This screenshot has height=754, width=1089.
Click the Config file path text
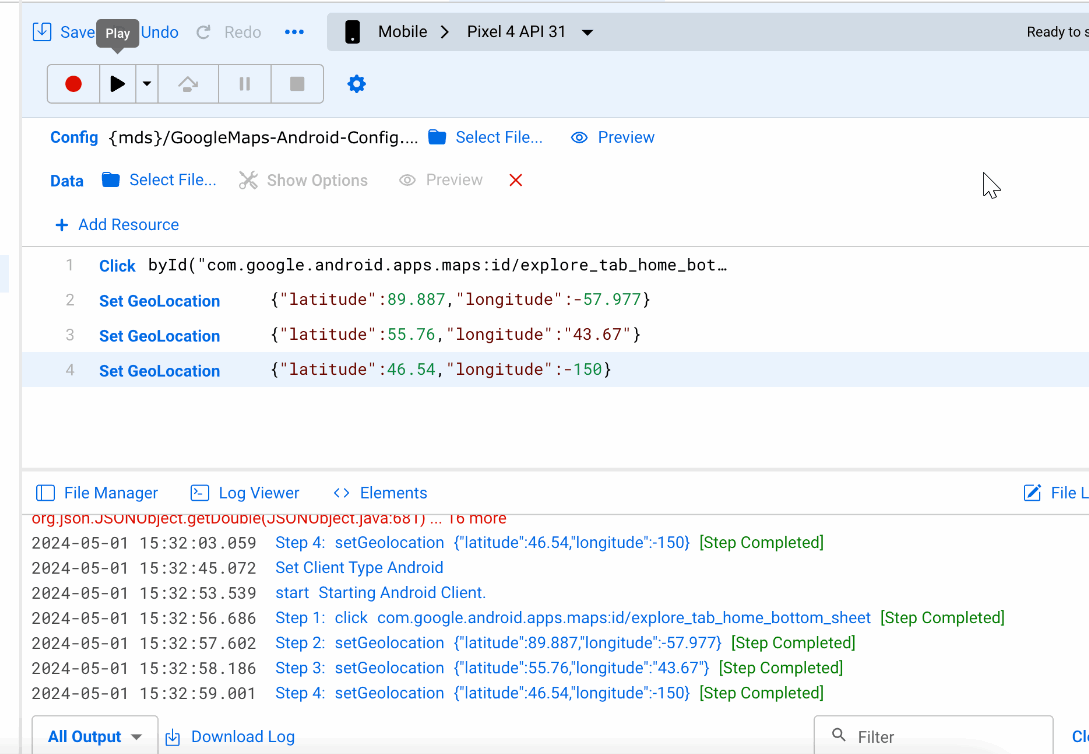[x=263, y=137]
